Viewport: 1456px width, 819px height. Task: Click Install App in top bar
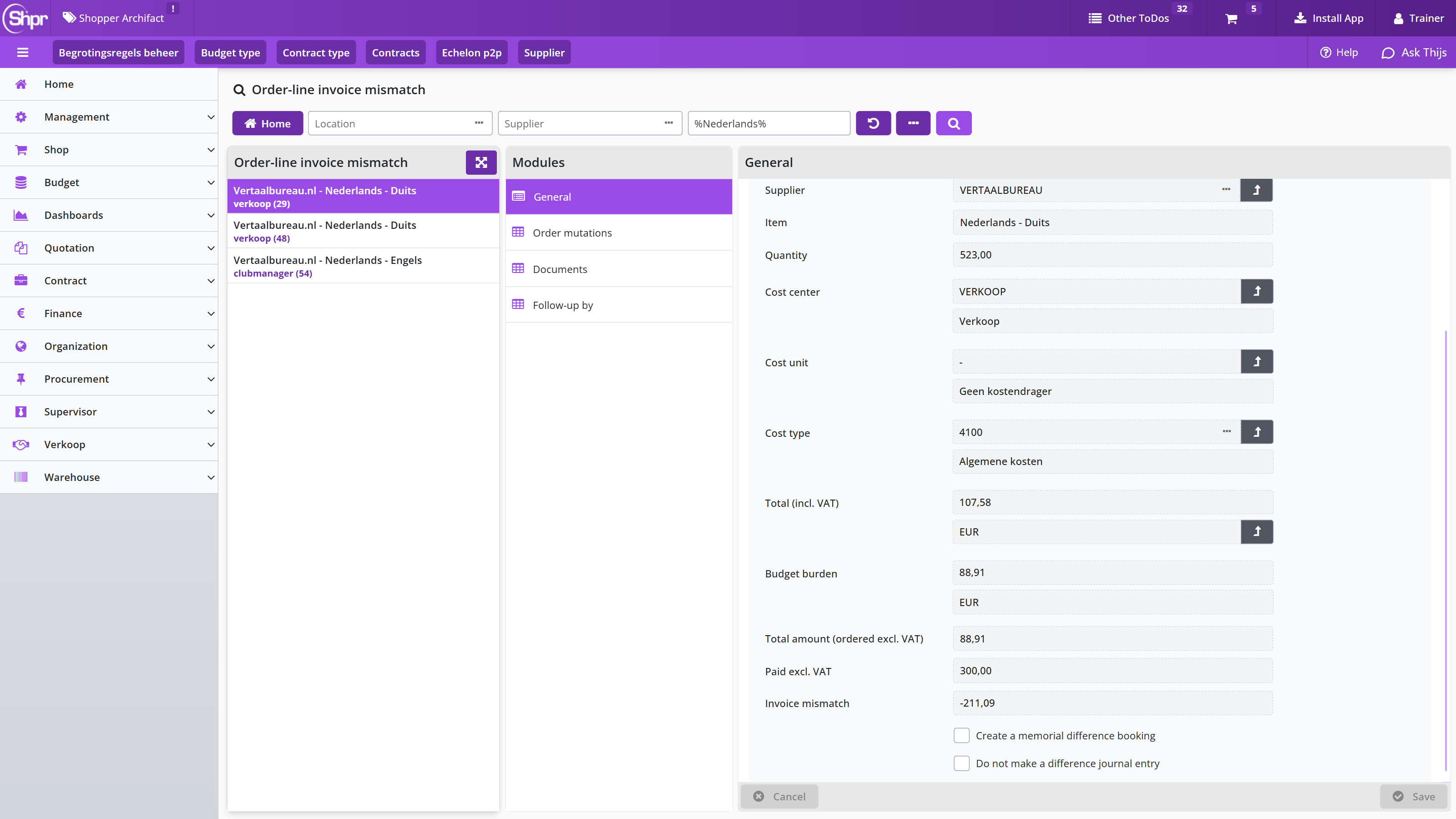click(1329, 18)
